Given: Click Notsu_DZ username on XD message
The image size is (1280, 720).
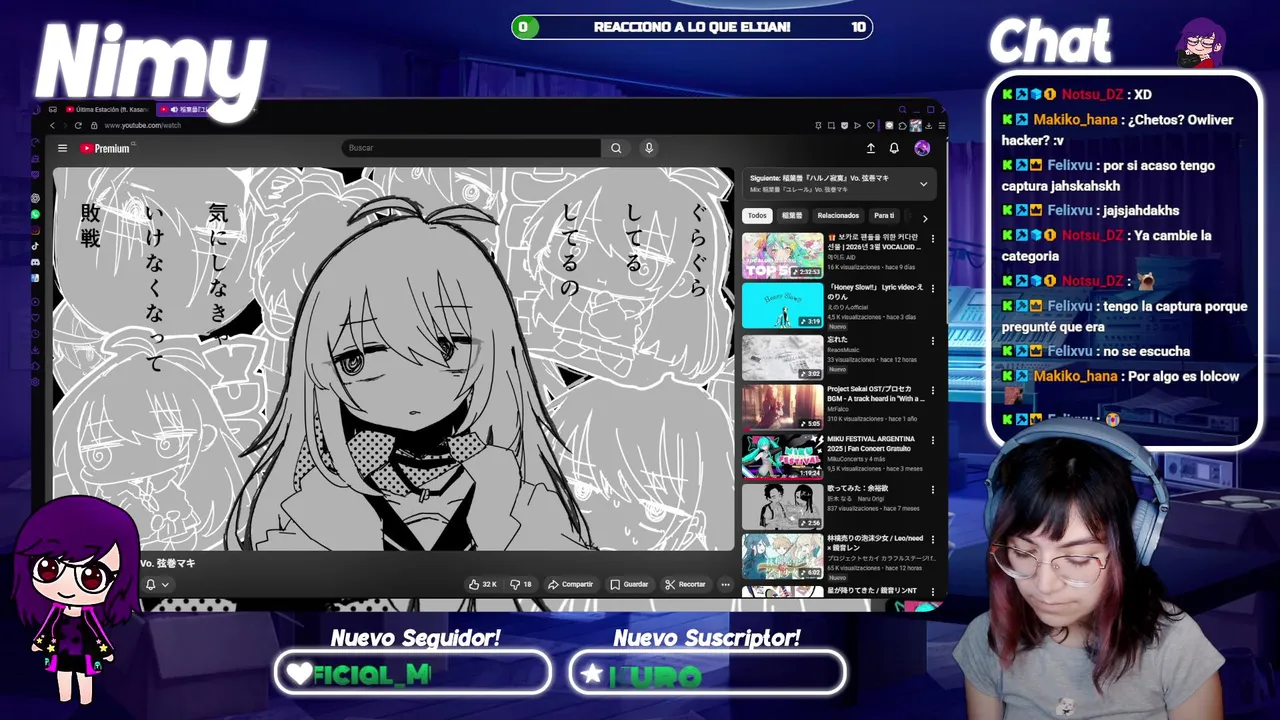Looking at the screenshot, I should [x=1092, y=94].
